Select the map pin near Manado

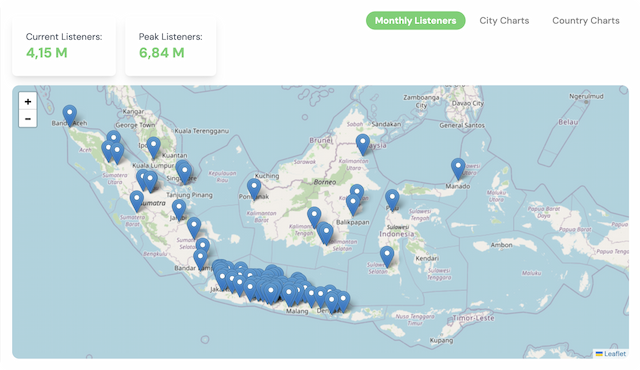tap(458, 169)
